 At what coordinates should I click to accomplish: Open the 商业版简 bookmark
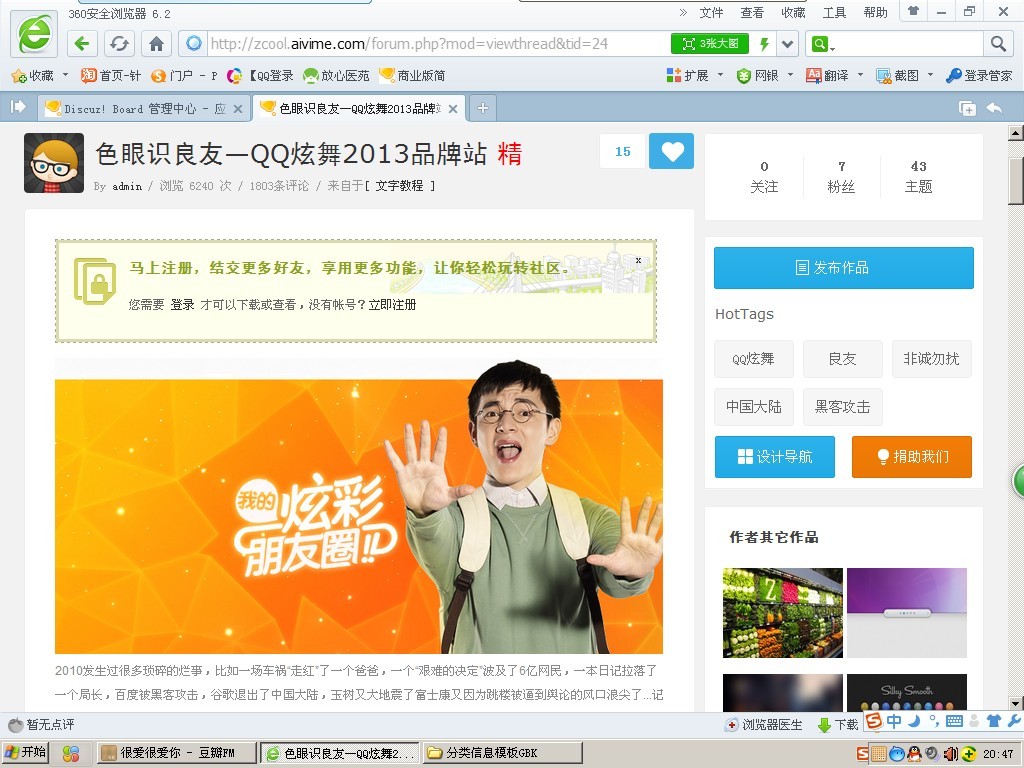[x=412, y=76]
